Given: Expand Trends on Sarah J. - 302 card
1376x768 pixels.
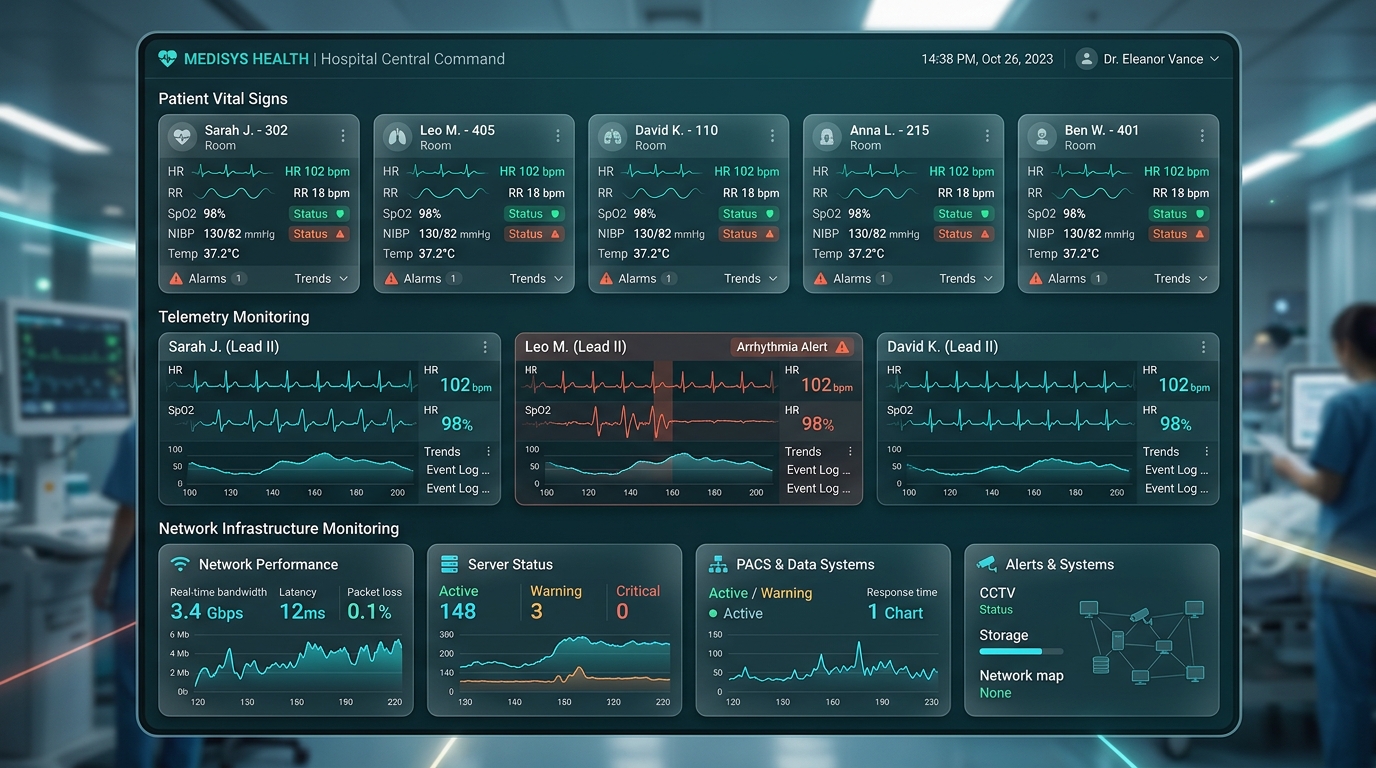Looking at the screenshot, I should (x=322, y=279).
